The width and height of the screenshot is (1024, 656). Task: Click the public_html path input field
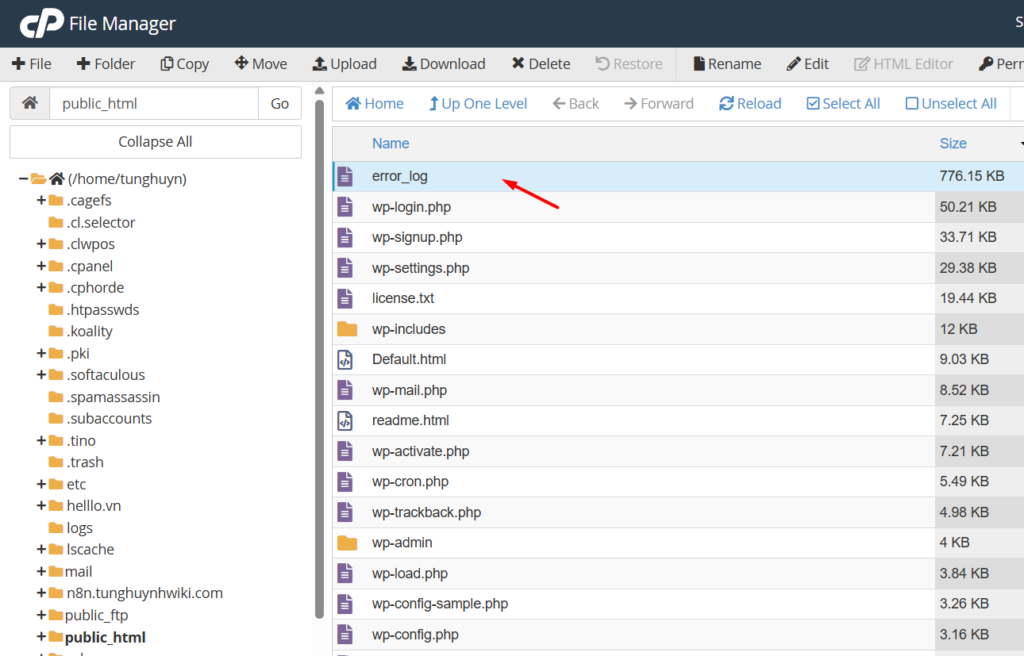154,103
